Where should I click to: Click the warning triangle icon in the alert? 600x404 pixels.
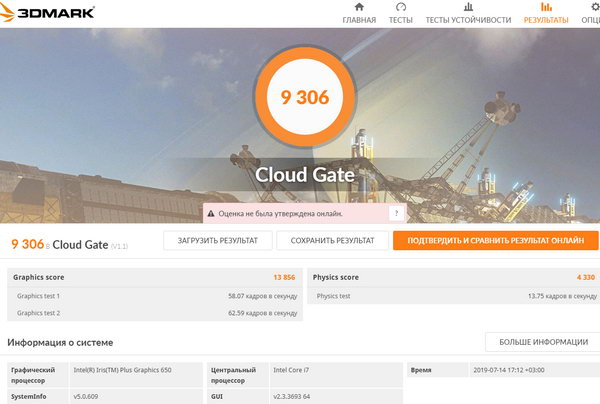pos(210,213)
